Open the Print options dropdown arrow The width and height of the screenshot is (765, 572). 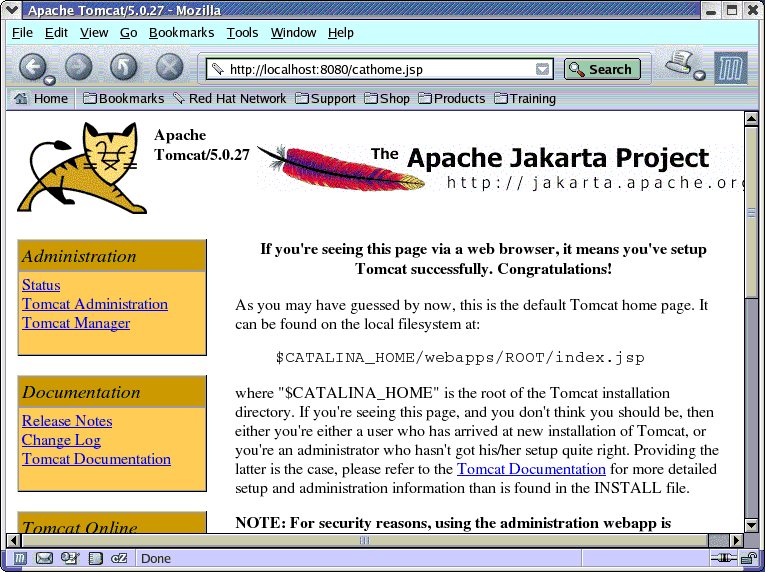click(700, 75)
